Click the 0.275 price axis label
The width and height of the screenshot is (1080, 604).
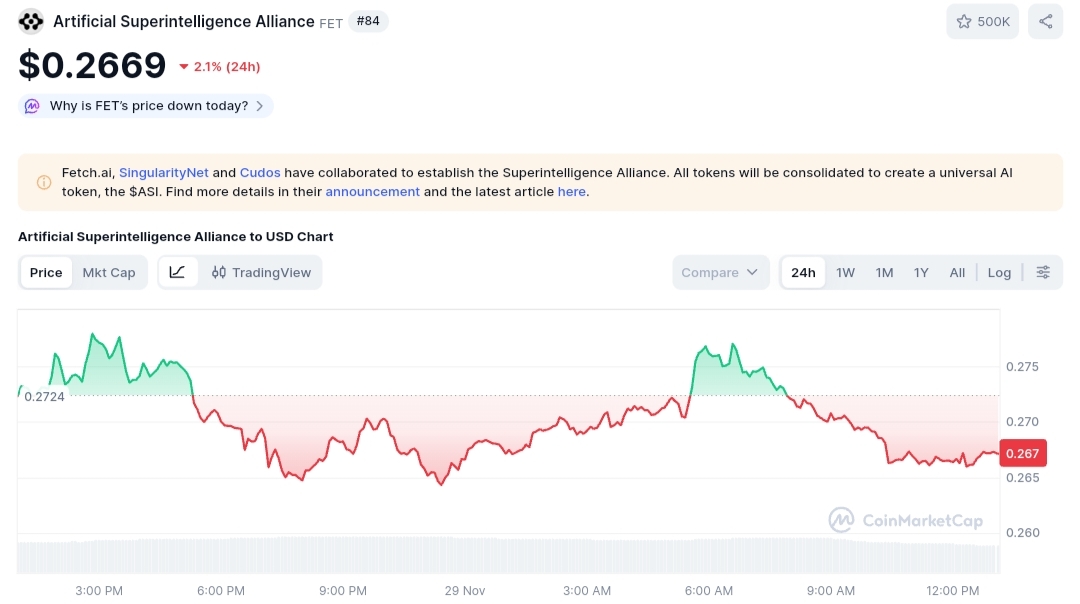tap(1022, 366)
